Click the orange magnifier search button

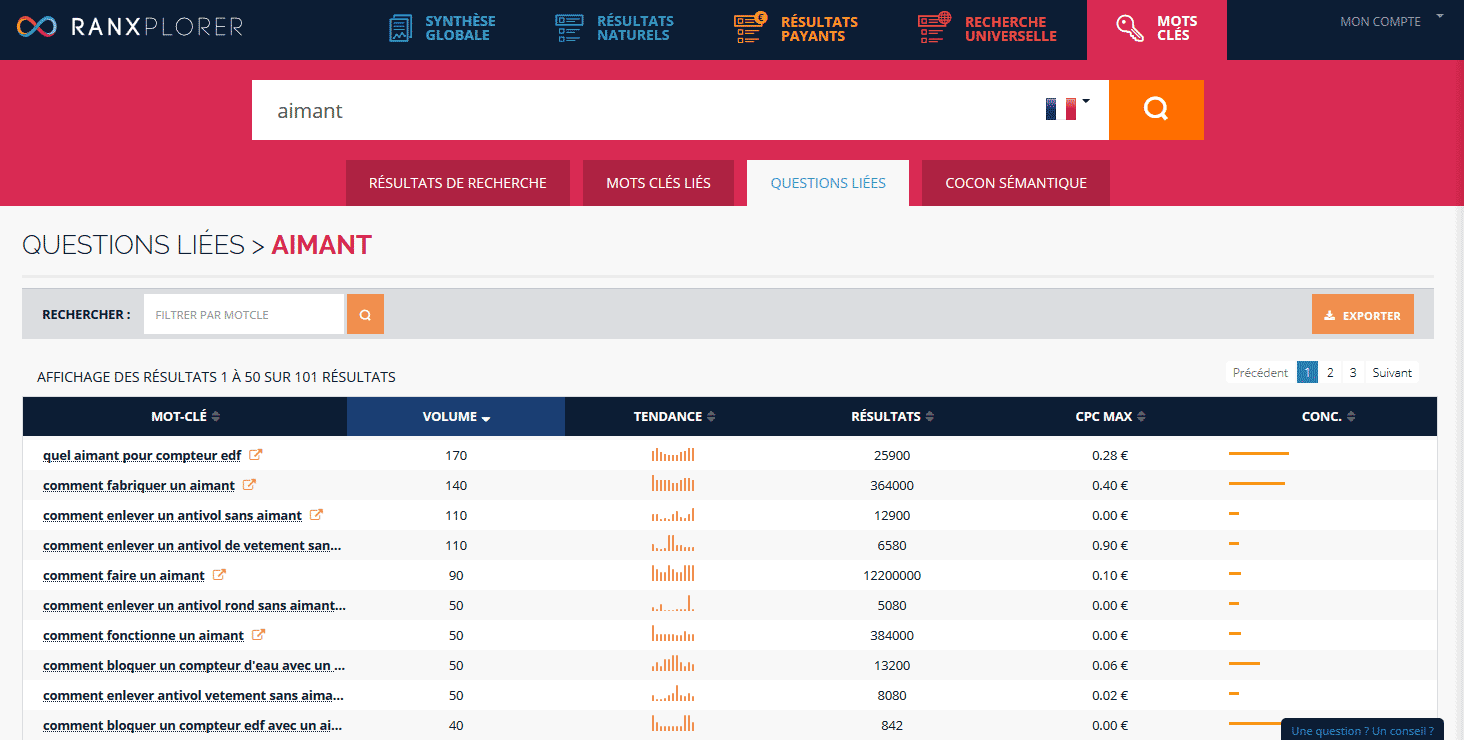pos(1156,110)
